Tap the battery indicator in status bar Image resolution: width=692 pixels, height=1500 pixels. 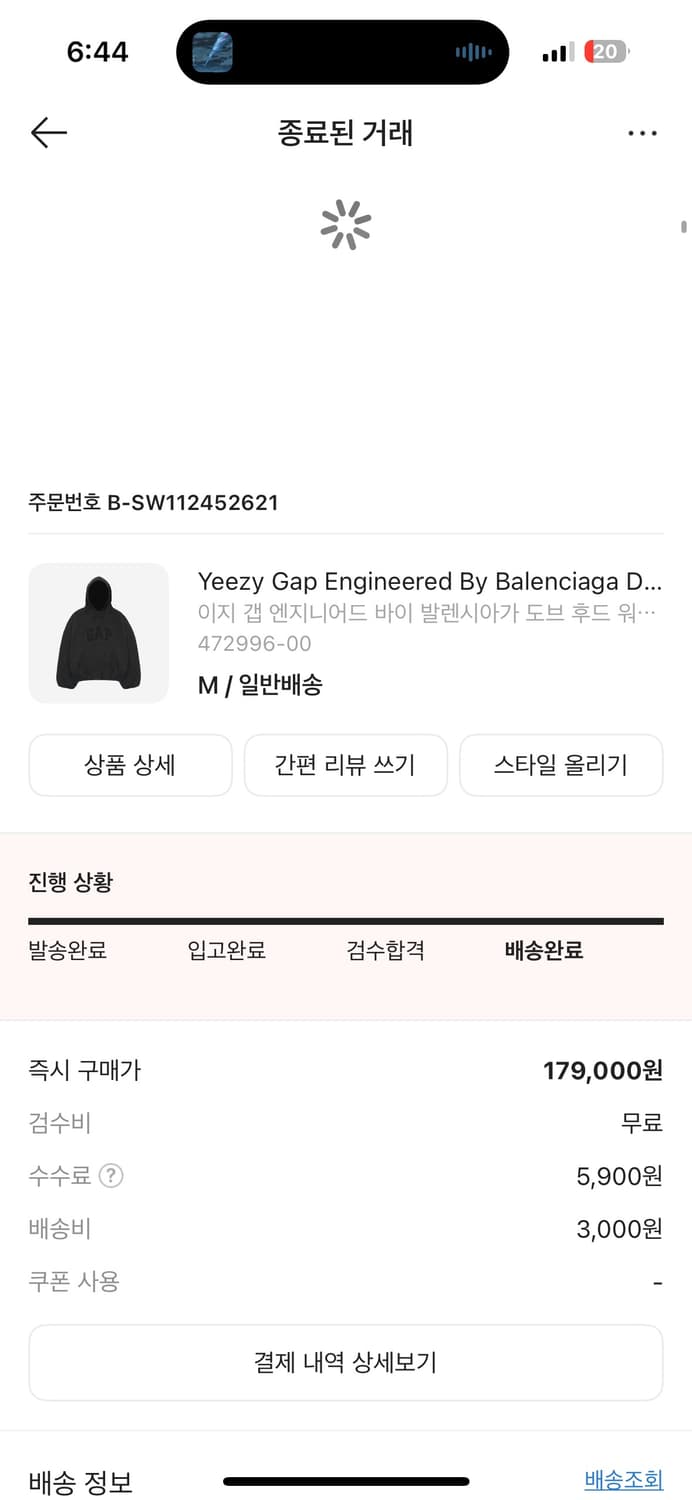[606, 52]
